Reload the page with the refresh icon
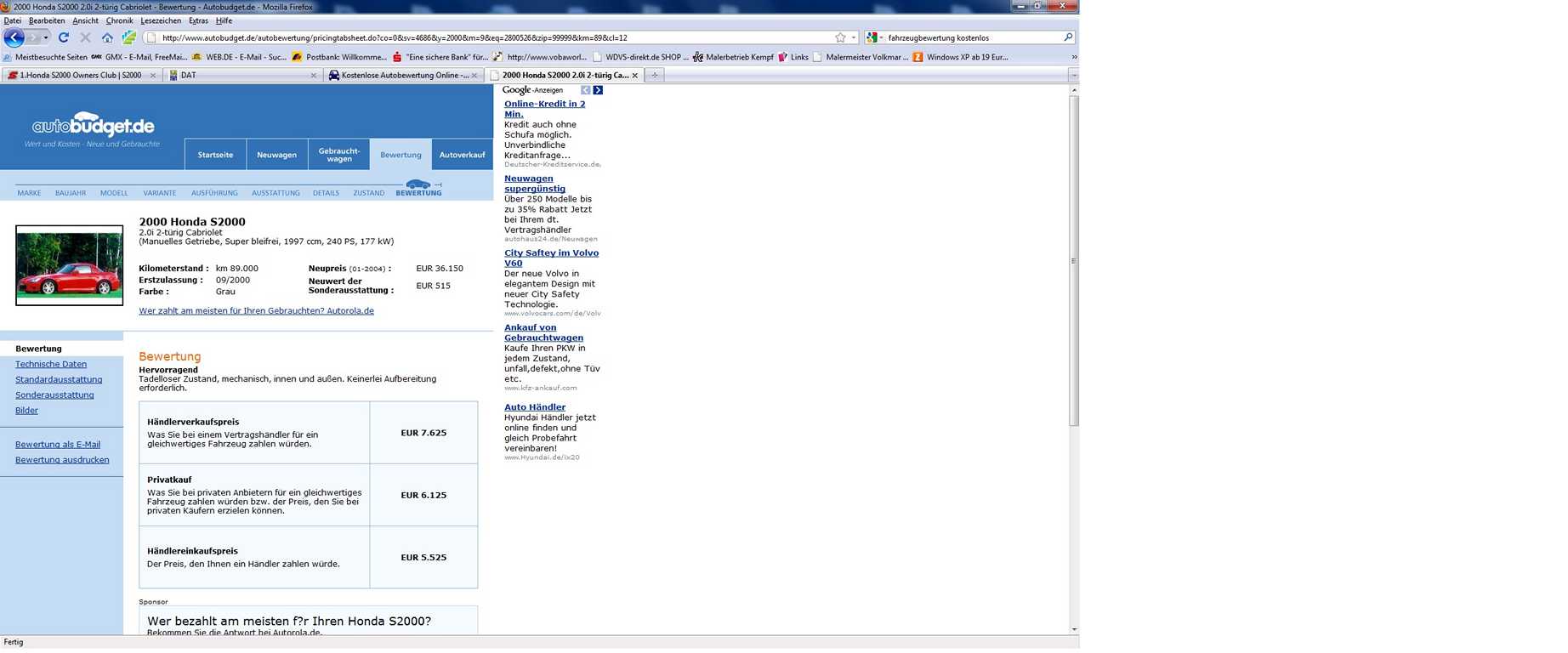 point(64,37)
